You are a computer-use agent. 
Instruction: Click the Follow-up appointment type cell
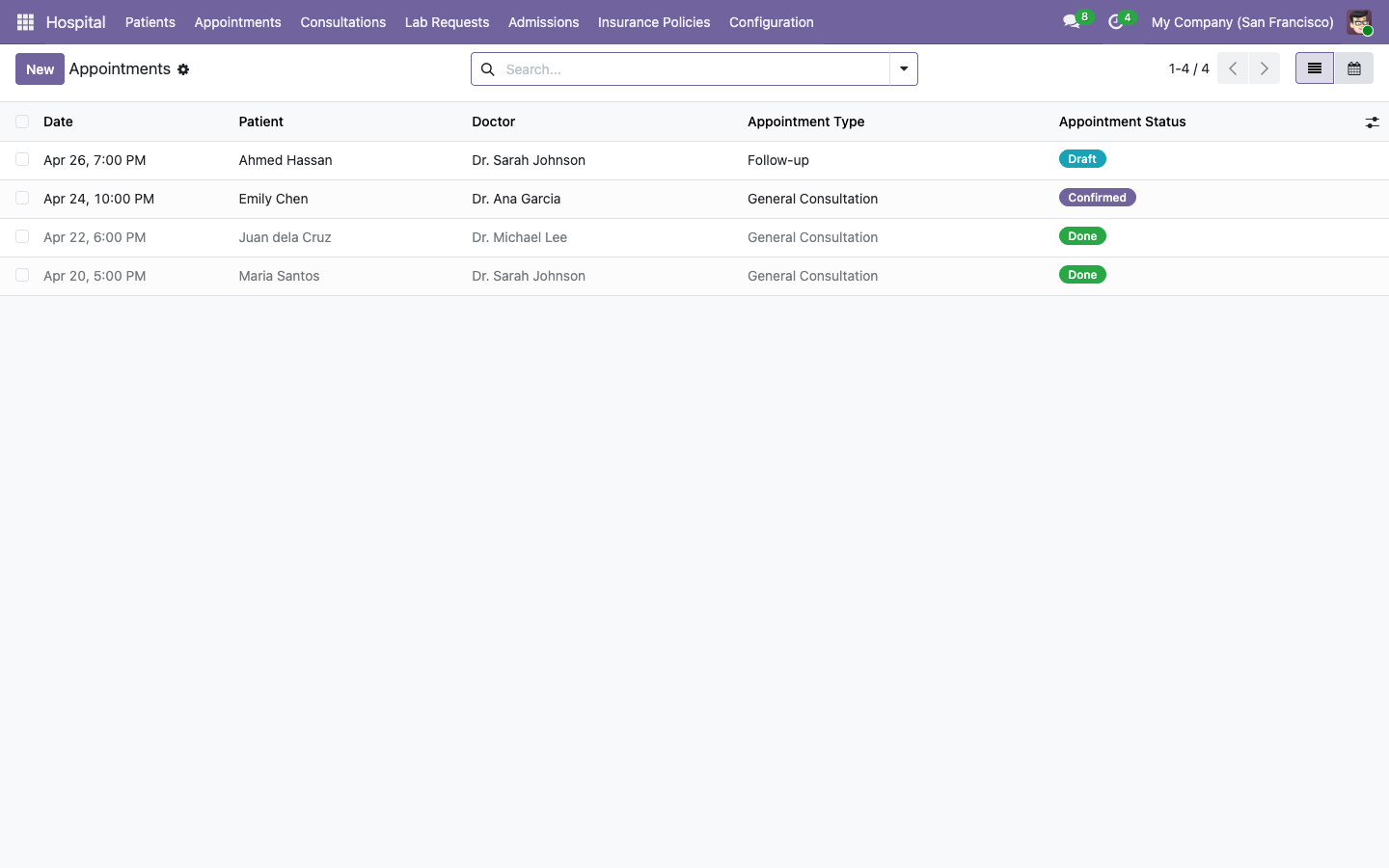pos(778,160)
